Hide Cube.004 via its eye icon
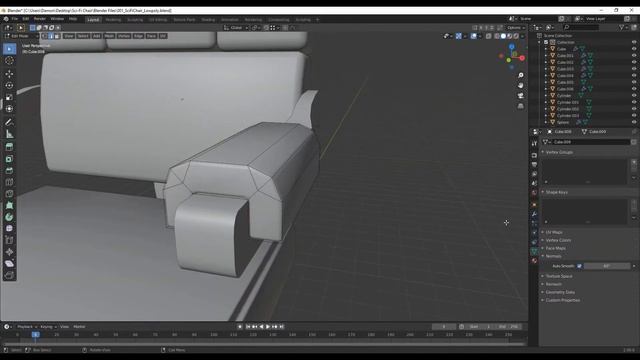This screenshot has height=360, width=640. [634, 76]
